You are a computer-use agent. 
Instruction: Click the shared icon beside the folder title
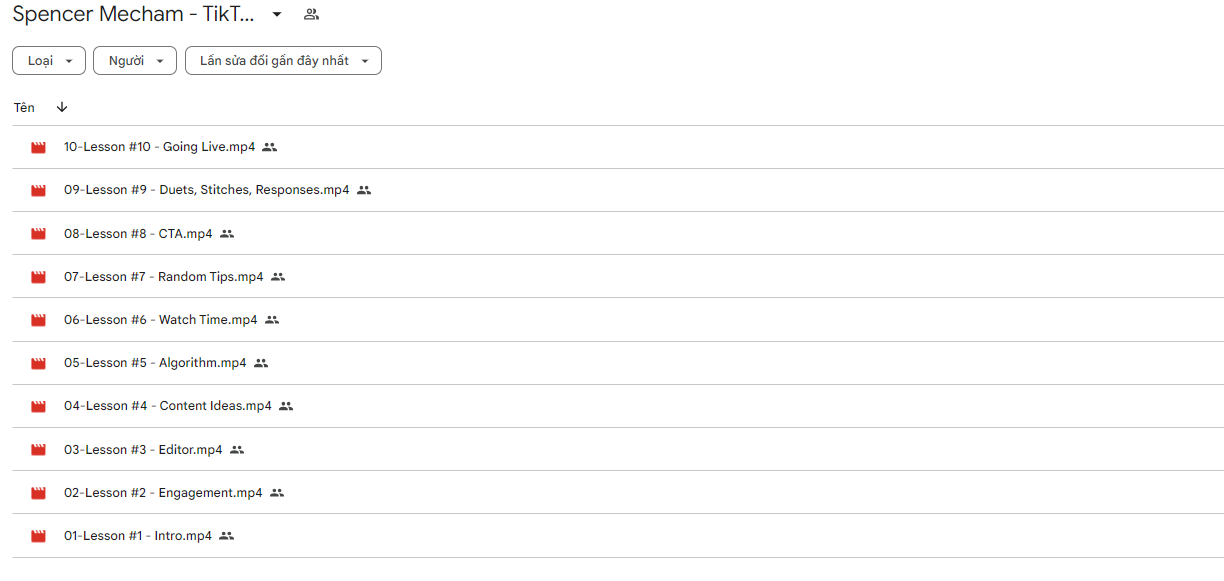[x=311, y=15]
